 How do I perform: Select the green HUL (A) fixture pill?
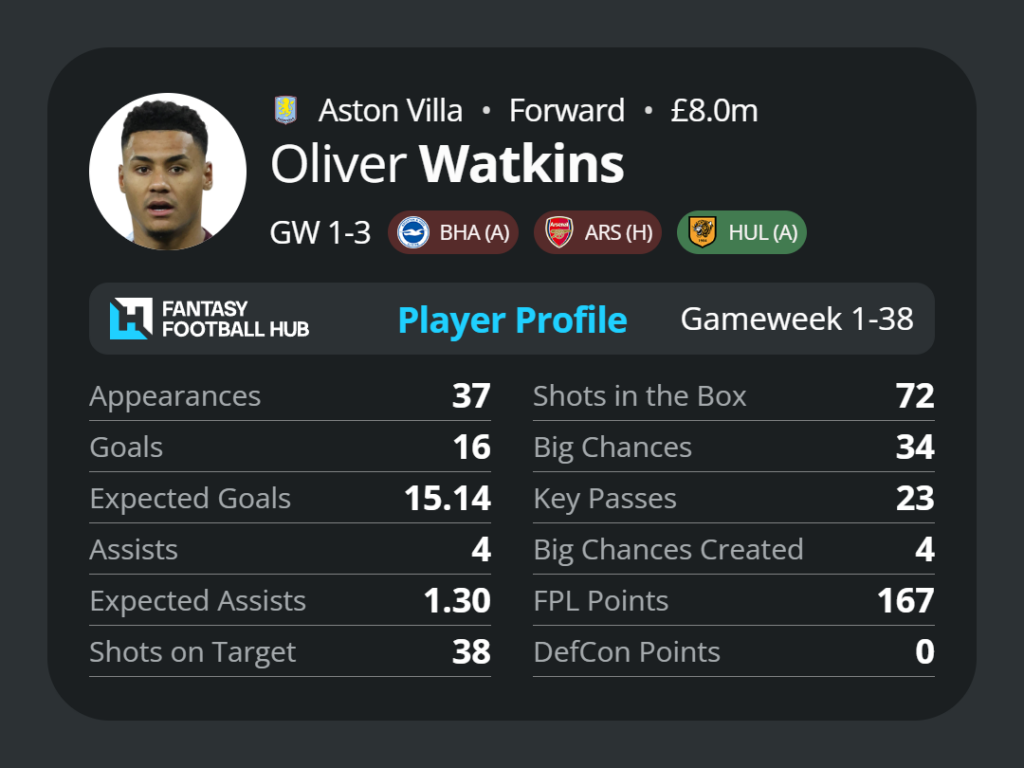point(742,232)
